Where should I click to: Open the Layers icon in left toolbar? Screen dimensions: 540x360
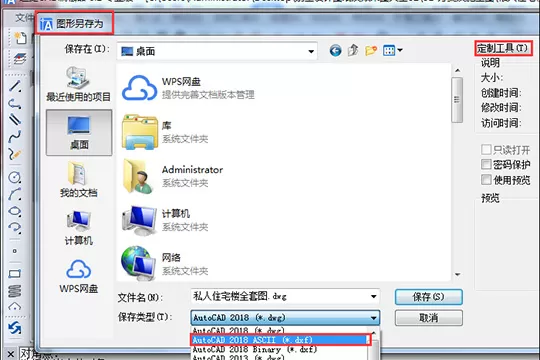coord(20,59)
